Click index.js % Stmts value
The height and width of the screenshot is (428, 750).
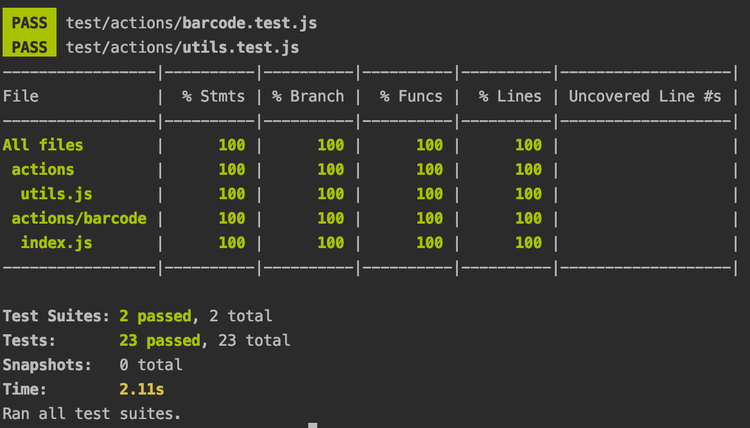click(232, 242)
